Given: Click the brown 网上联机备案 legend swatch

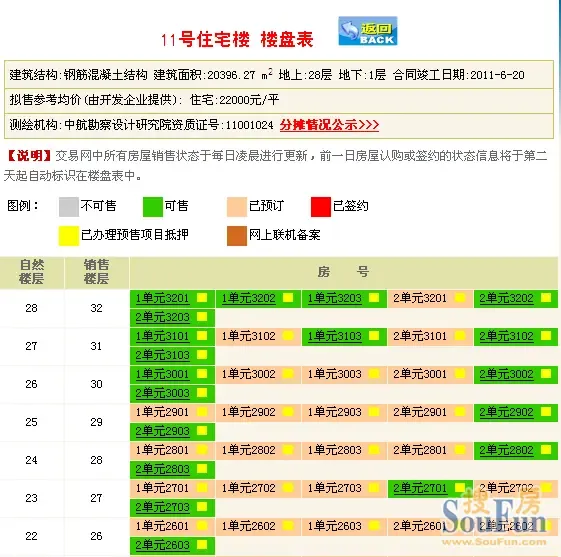Looking at the screenshot, I should pyautogui.click(x=237, y=236).
